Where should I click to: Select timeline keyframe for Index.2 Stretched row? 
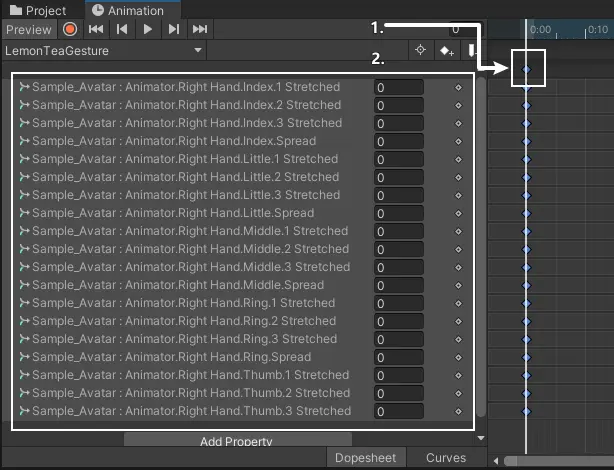pyautogui.click(x=526, y=105)
